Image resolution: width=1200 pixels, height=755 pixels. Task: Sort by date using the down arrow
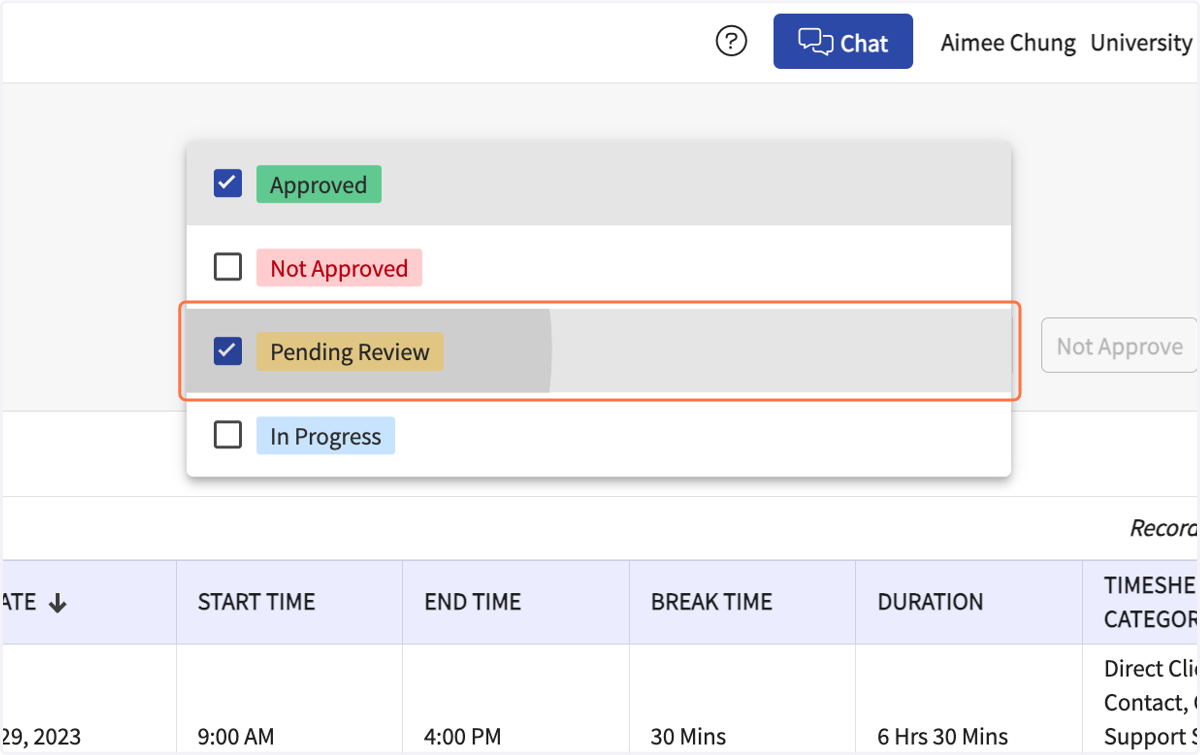pyautogui.click(x=58, y=603)
